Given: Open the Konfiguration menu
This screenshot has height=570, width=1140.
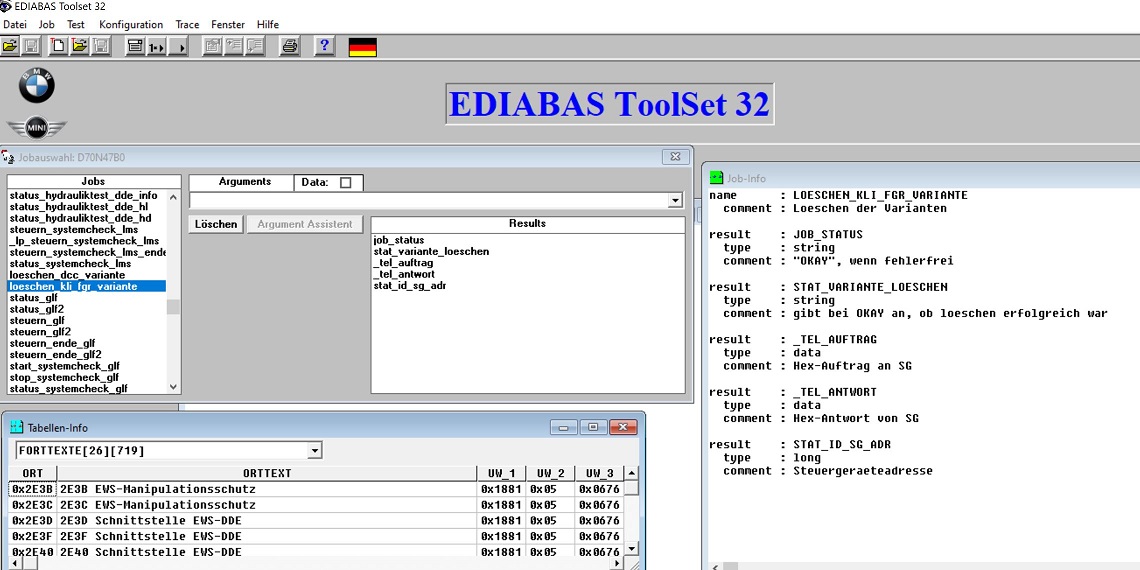Looking at the screenshot, I should (x=132, y=24).
